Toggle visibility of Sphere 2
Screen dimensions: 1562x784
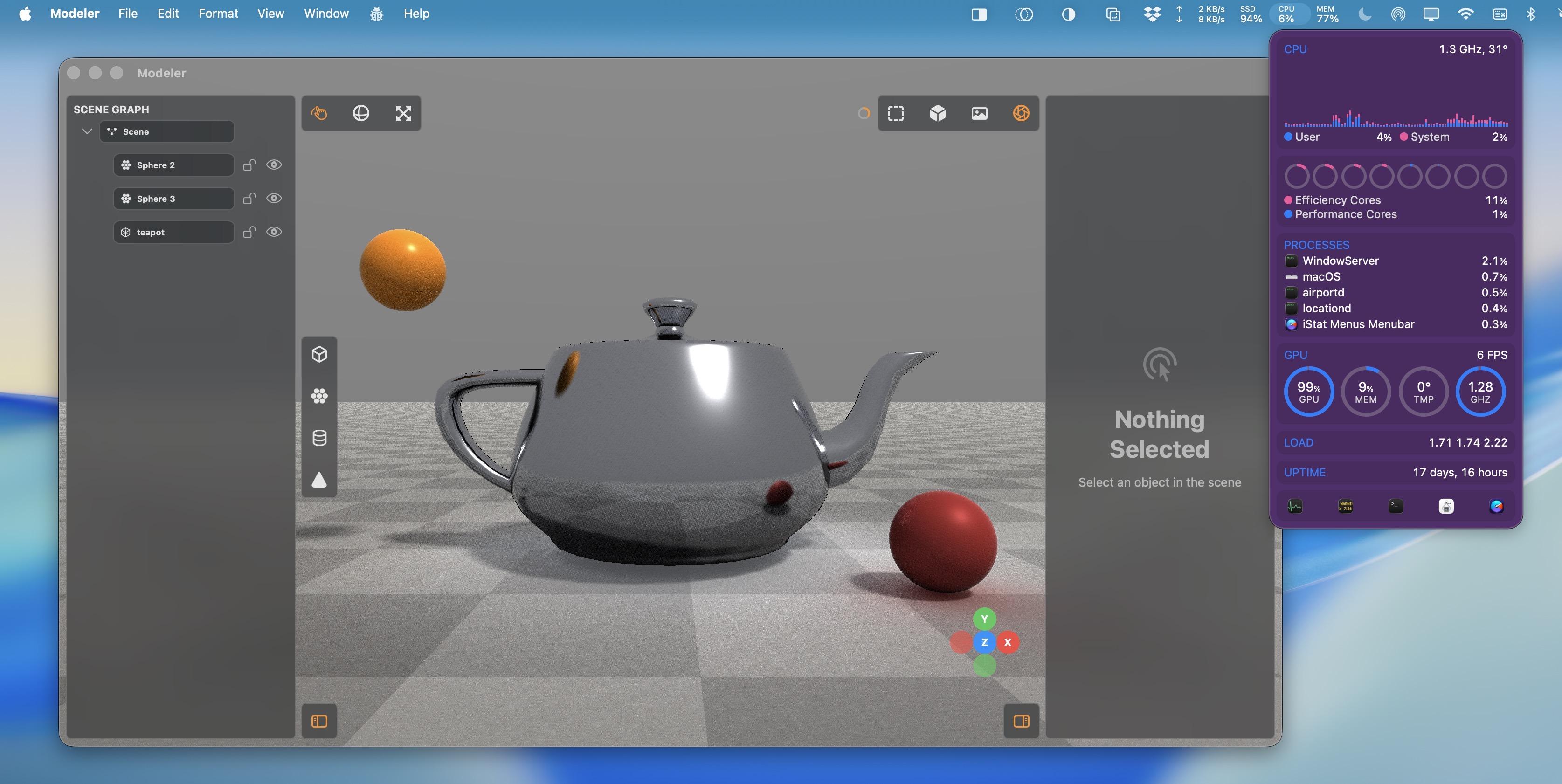274,165
